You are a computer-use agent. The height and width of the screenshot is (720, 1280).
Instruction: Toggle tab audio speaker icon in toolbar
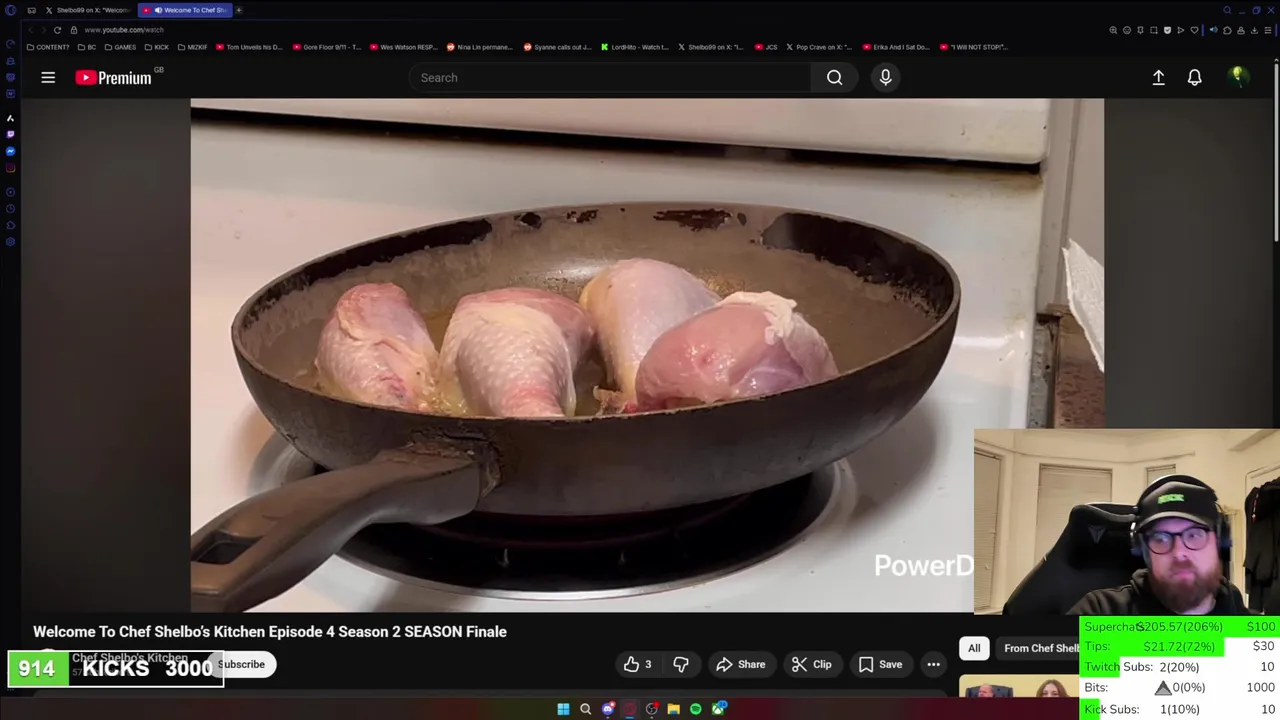pyautogui.click(x=1214, y=30)
